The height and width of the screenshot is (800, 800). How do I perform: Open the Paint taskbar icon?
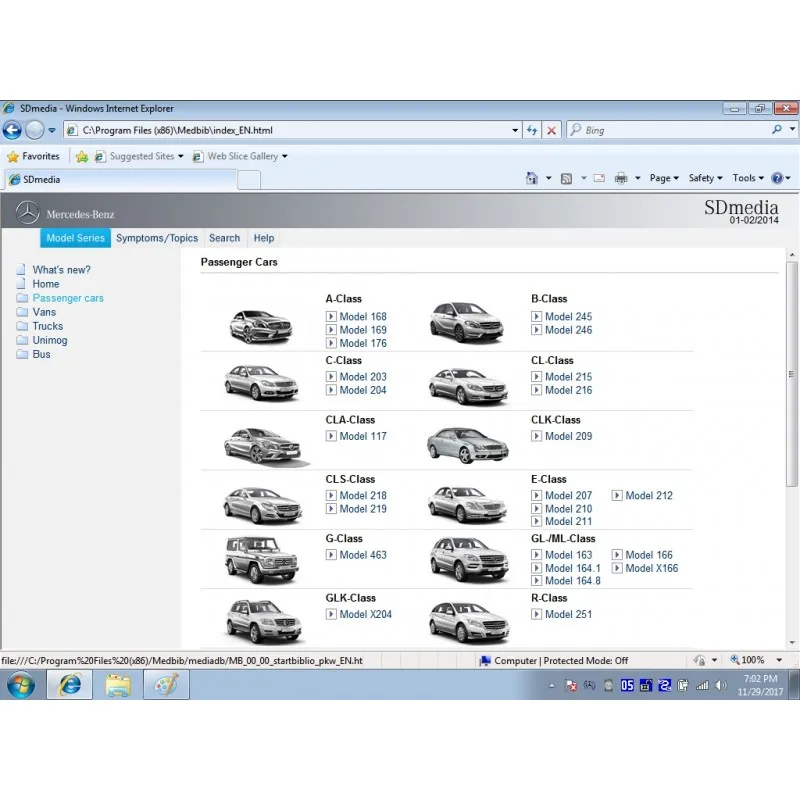166,684
